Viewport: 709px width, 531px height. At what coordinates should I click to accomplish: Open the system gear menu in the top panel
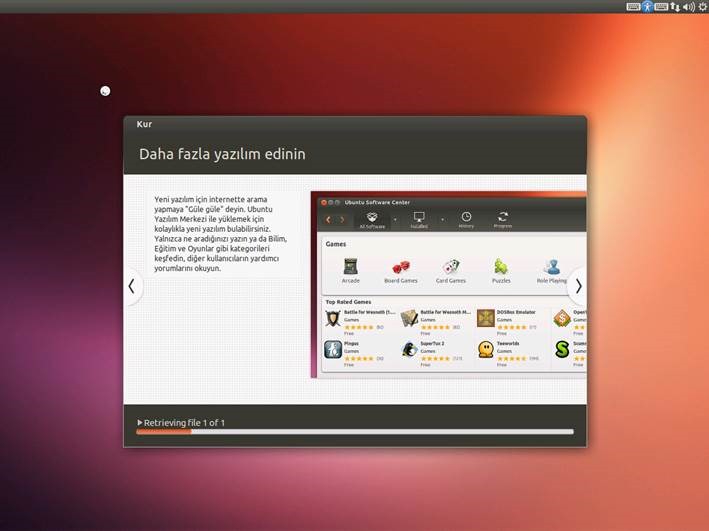(702, 6)
